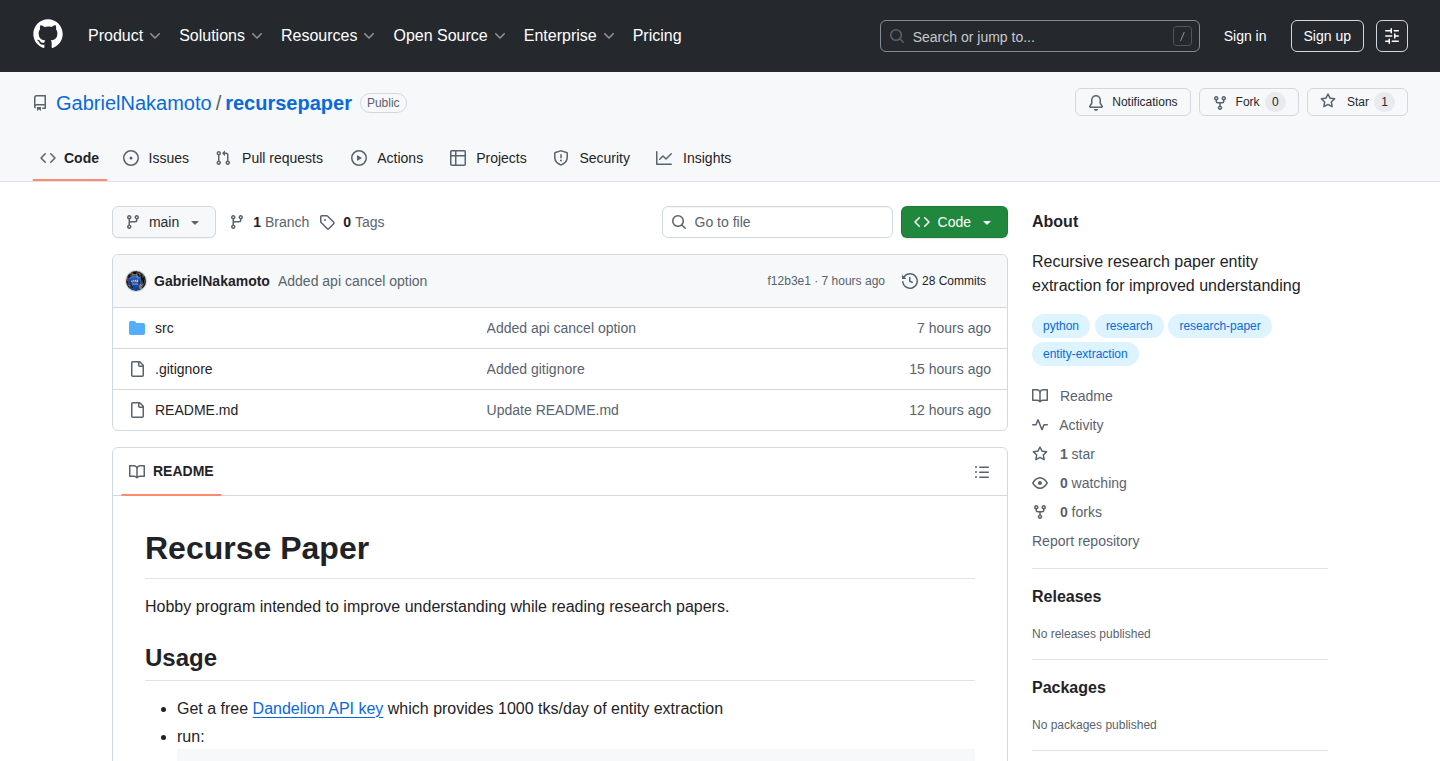Focus the Go to file field
This screenshot has height=761, width=1440.
pos(777,222)
